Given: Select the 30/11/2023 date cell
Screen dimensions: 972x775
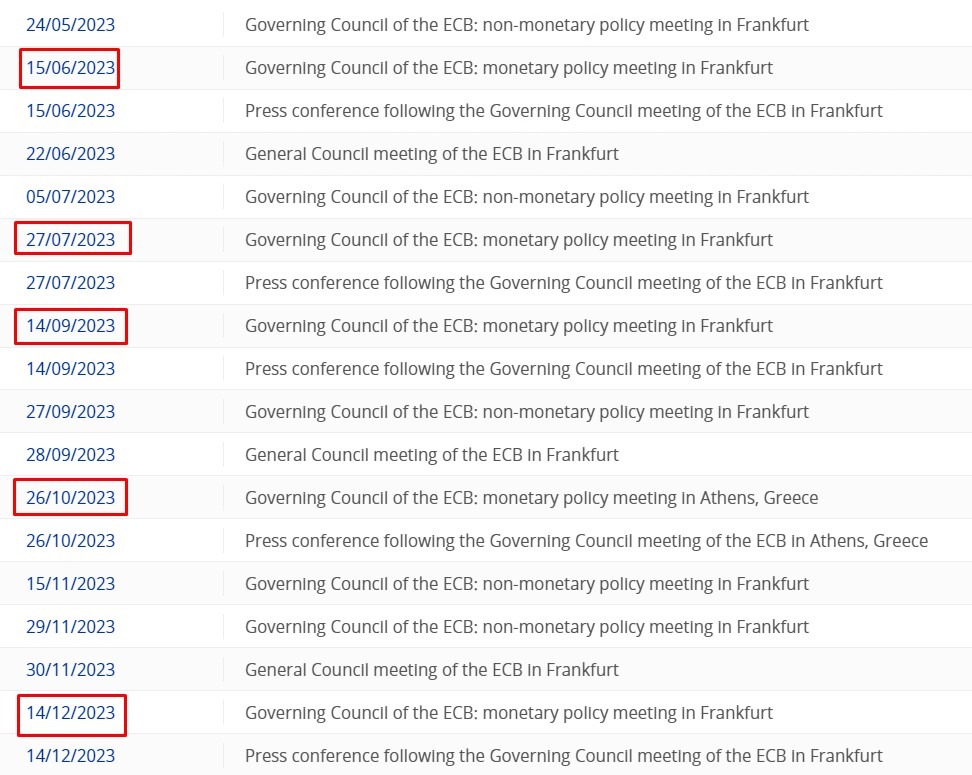Looking at the screenshot, I should [x=70, y=670].
